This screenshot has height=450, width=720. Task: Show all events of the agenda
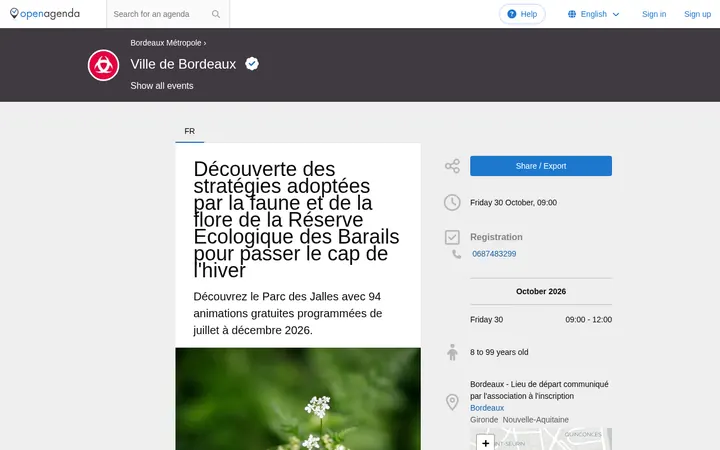[162, 86]
